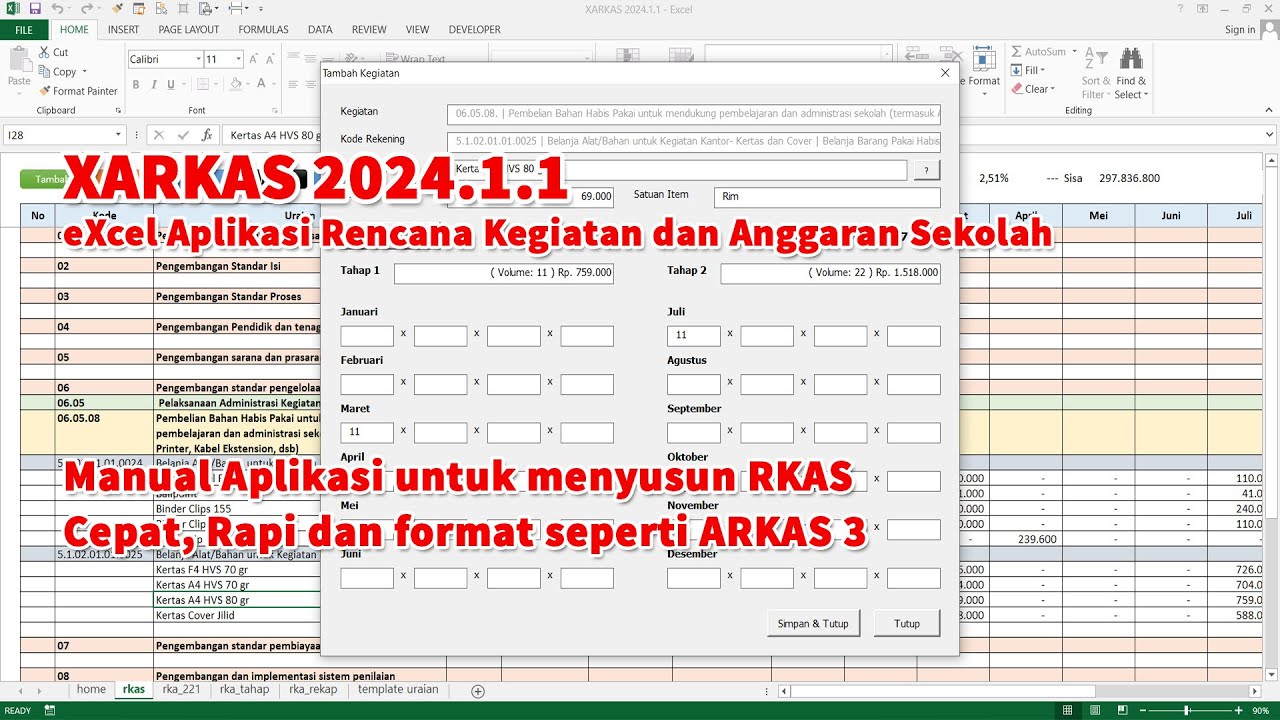Image resolution: width=1280 pixels, height=720 pixels.
Task: Expand the formula bar
Action: coord(1269,135)
